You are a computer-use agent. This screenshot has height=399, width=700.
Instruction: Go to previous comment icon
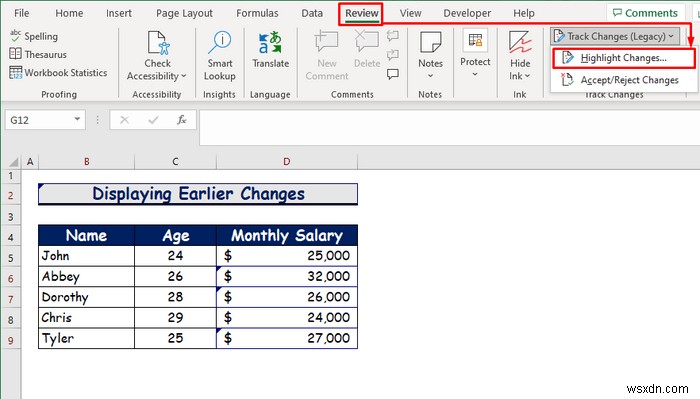click(x=393, y=36)
